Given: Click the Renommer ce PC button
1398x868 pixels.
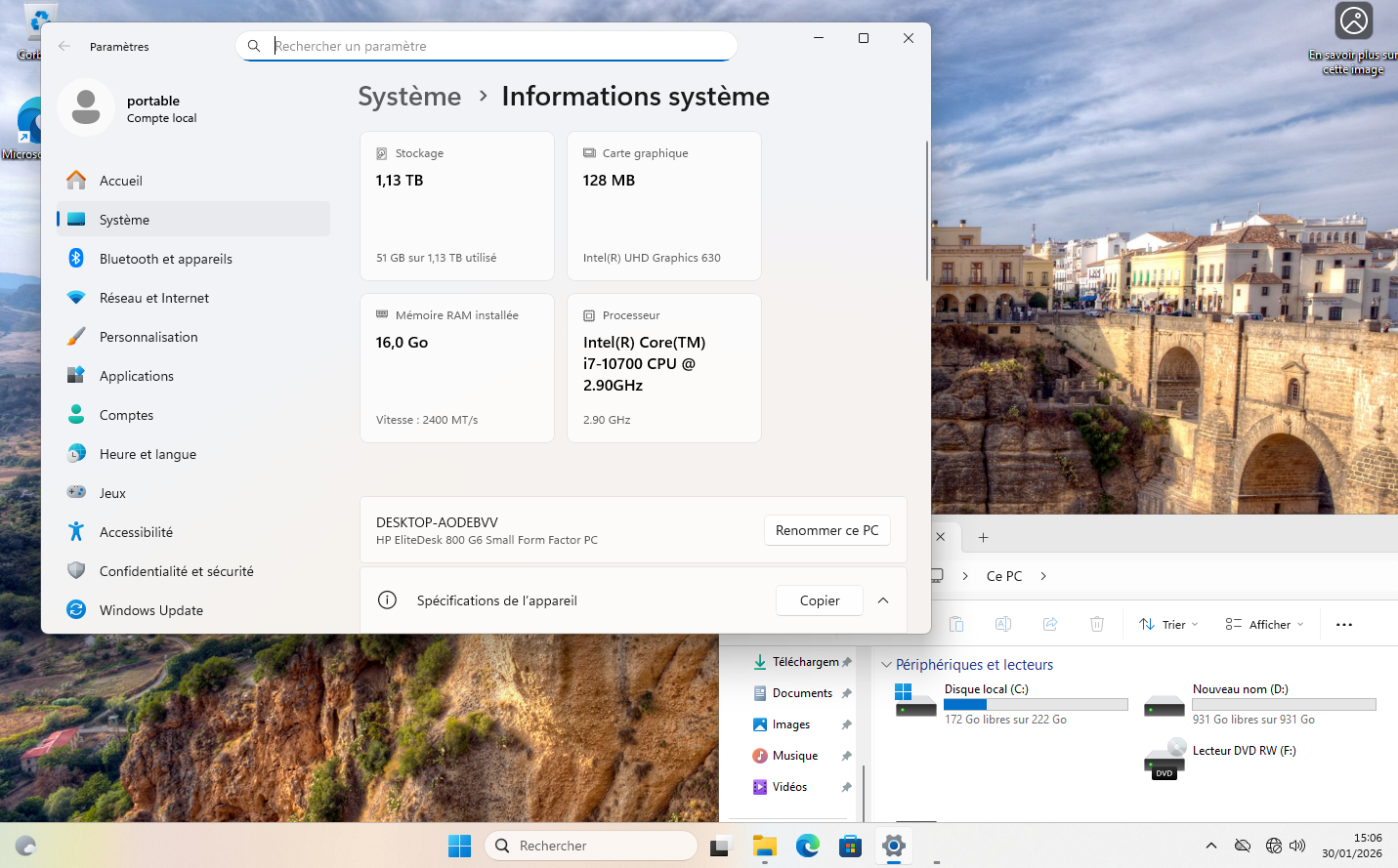Looking at the screenshot, I should click(x=826, y=530).
